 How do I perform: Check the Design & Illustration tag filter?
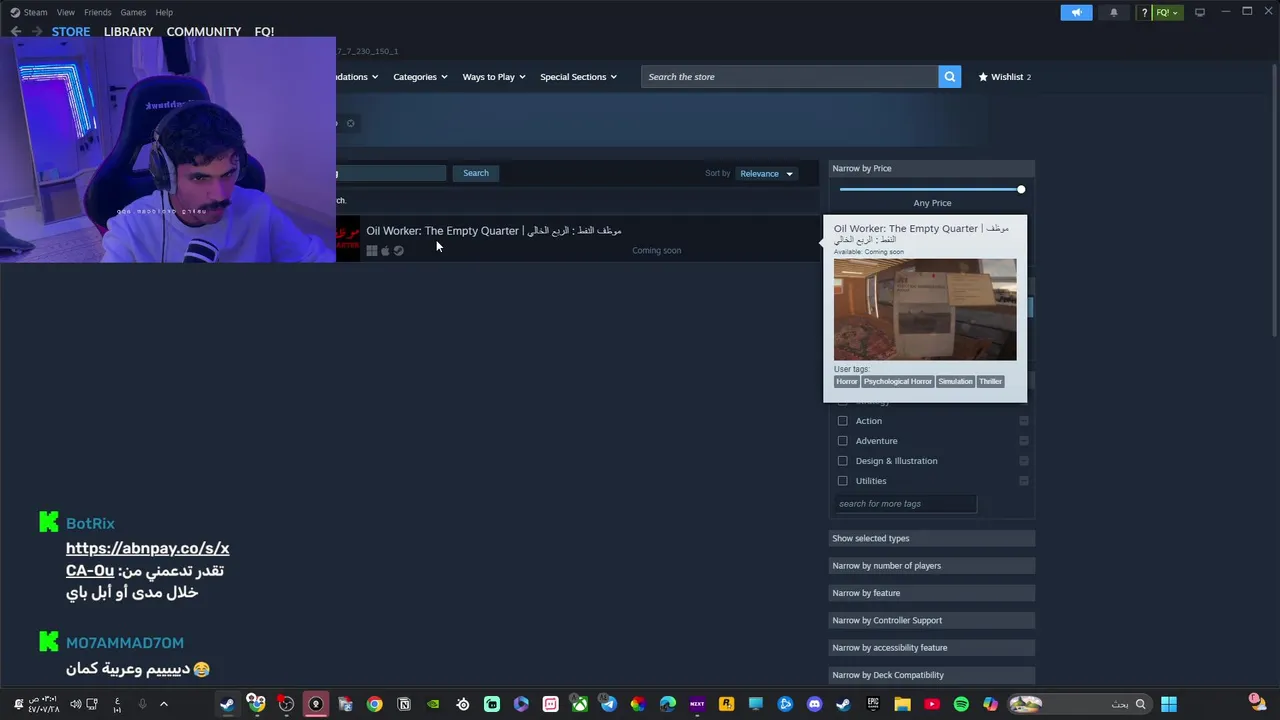(x=842, y=461)
